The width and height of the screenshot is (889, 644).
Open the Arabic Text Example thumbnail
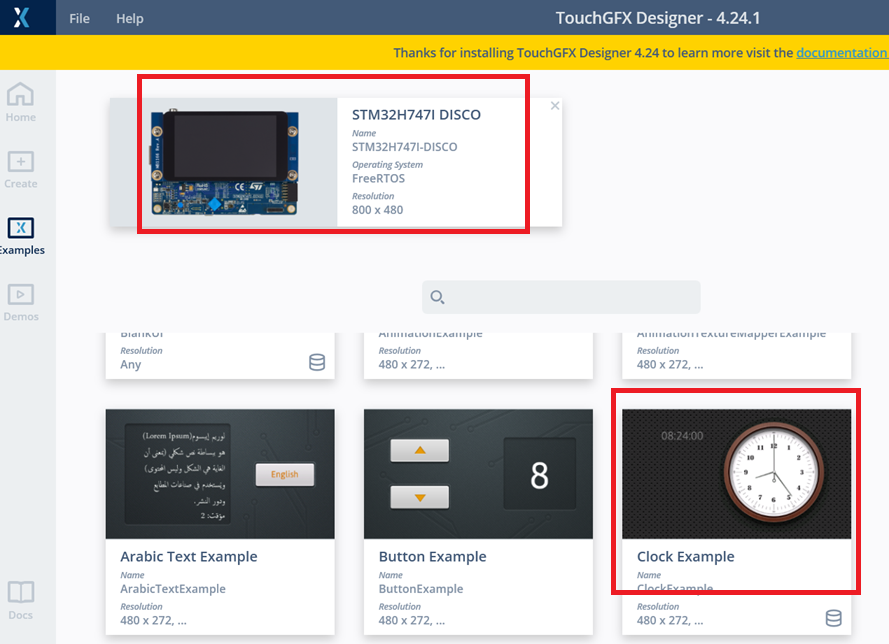[x=219, y=470]
